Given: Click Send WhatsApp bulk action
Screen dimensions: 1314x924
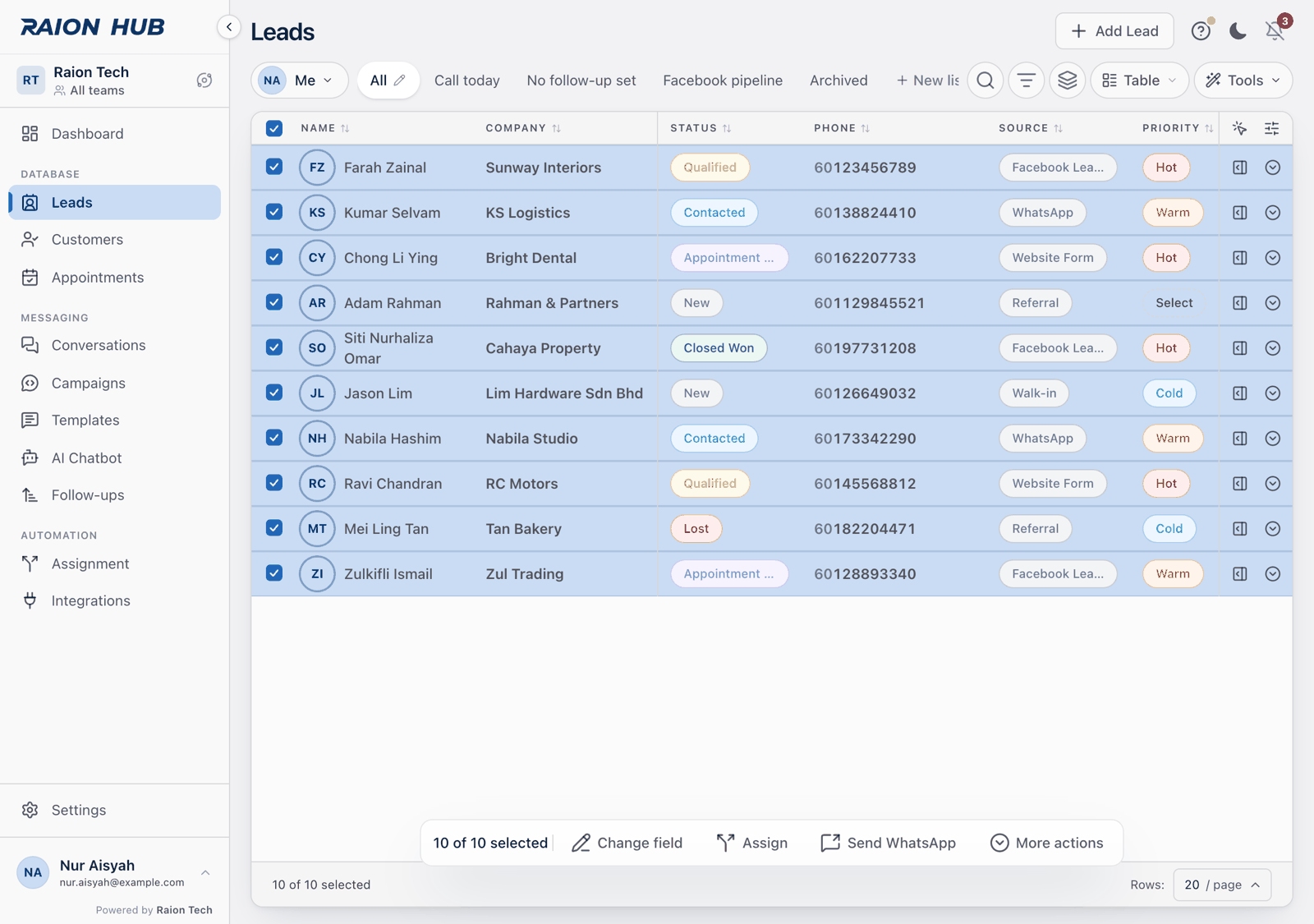Looking at the screenshot, I should [889, 843].
